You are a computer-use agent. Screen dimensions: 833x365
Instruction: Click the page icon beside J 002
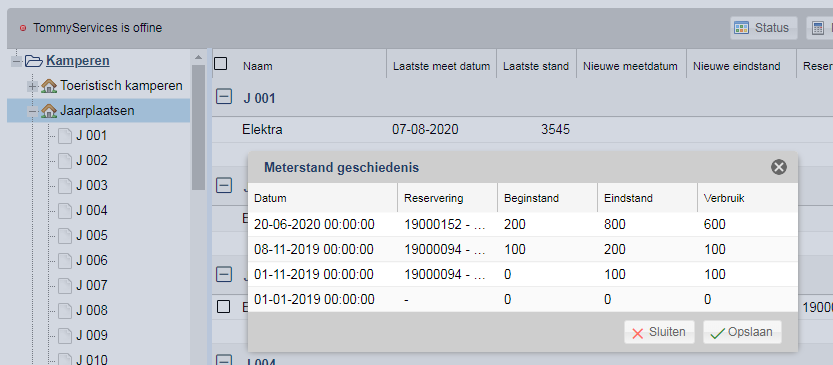click(x=64, y=161)
